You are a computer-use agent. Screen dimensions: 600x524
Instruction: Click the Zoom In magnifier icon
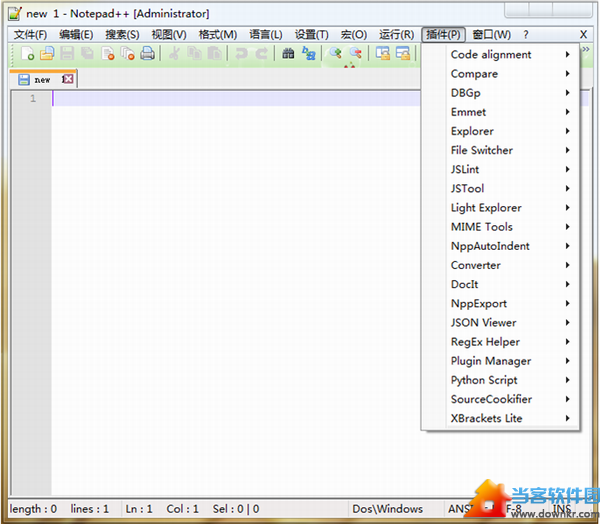tap(336, 54)
